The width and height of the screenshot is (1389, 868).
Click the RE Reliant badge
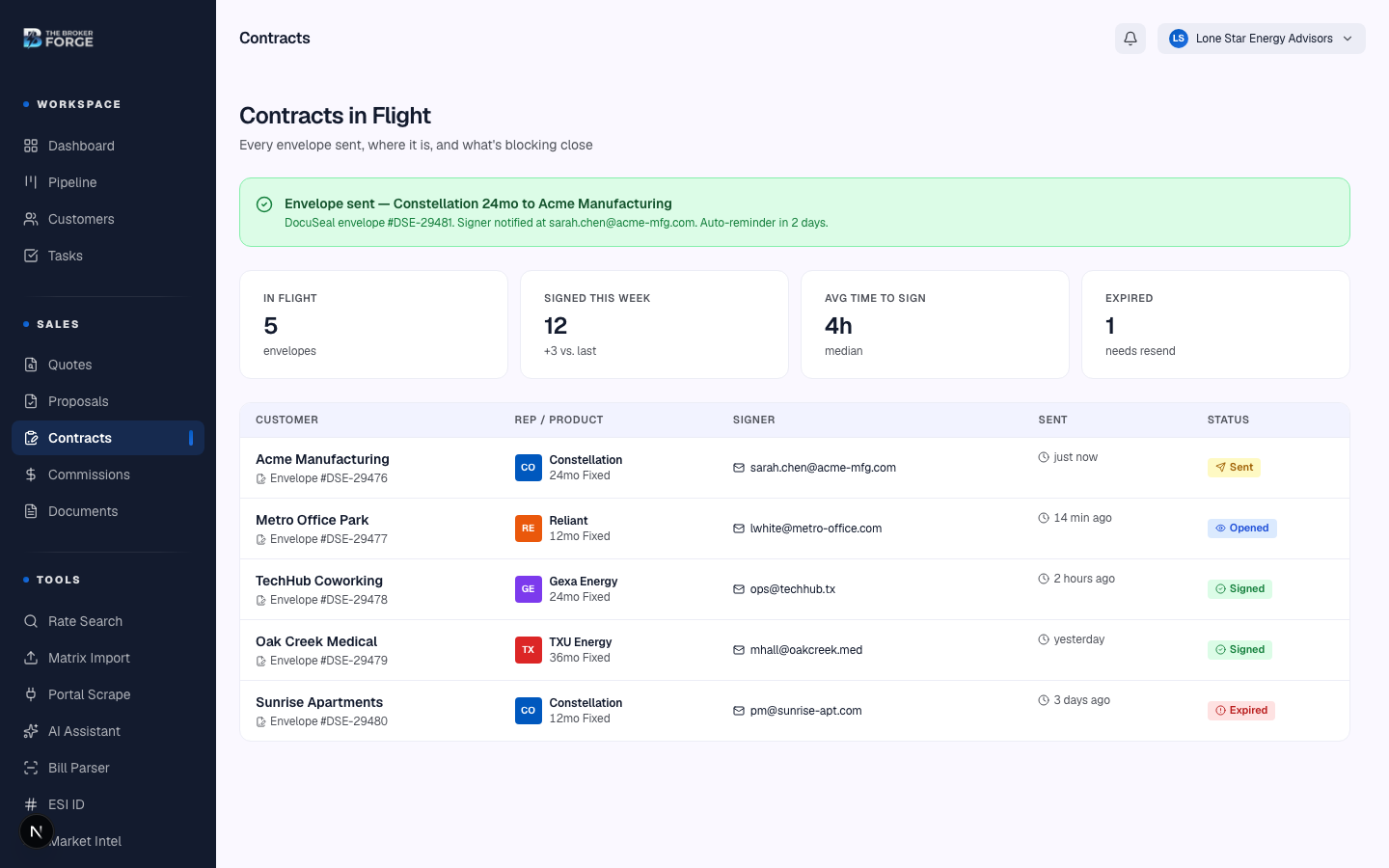pyautogui.click(x=529, y=529)
